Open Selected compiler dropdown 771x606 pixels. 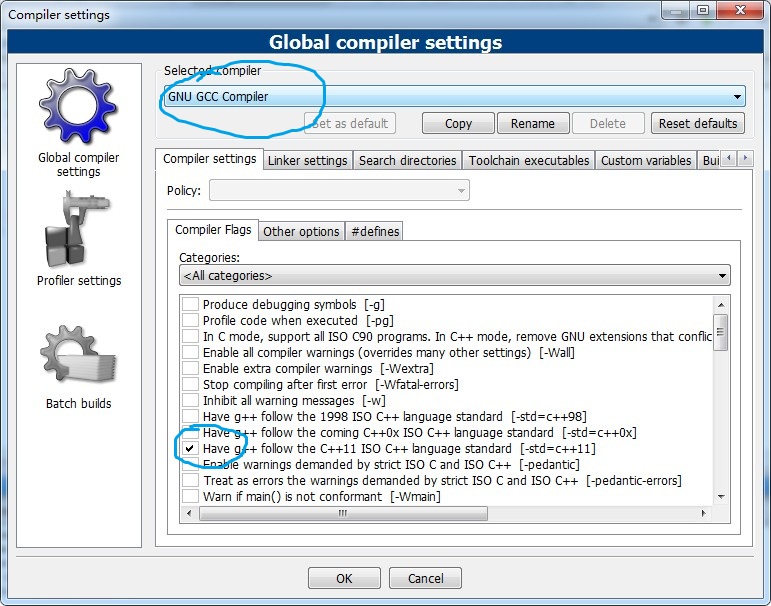pos(454,96)
